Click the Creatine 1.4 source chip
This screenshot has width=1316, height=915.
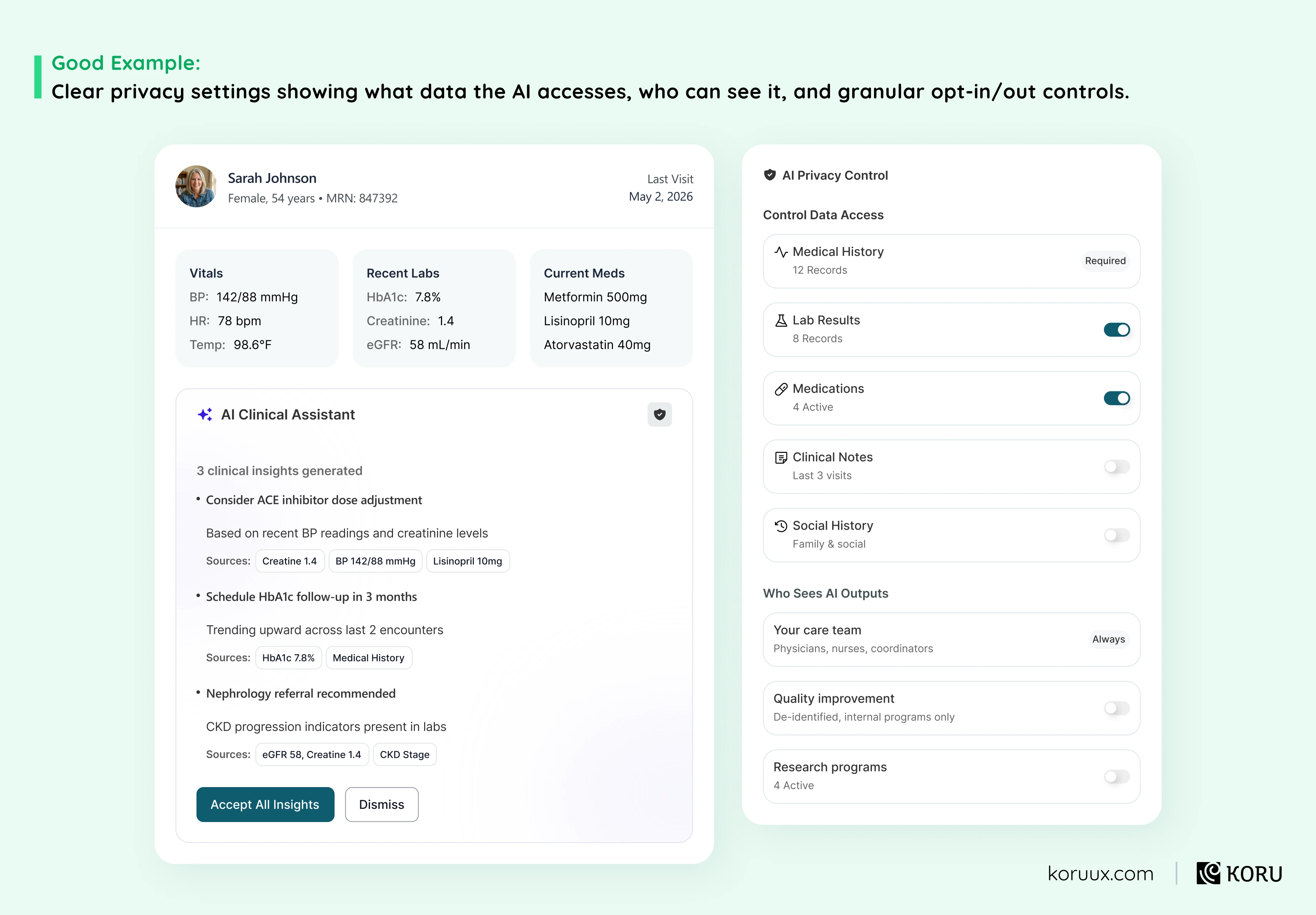pyautogui.click(x=289, y=561)
